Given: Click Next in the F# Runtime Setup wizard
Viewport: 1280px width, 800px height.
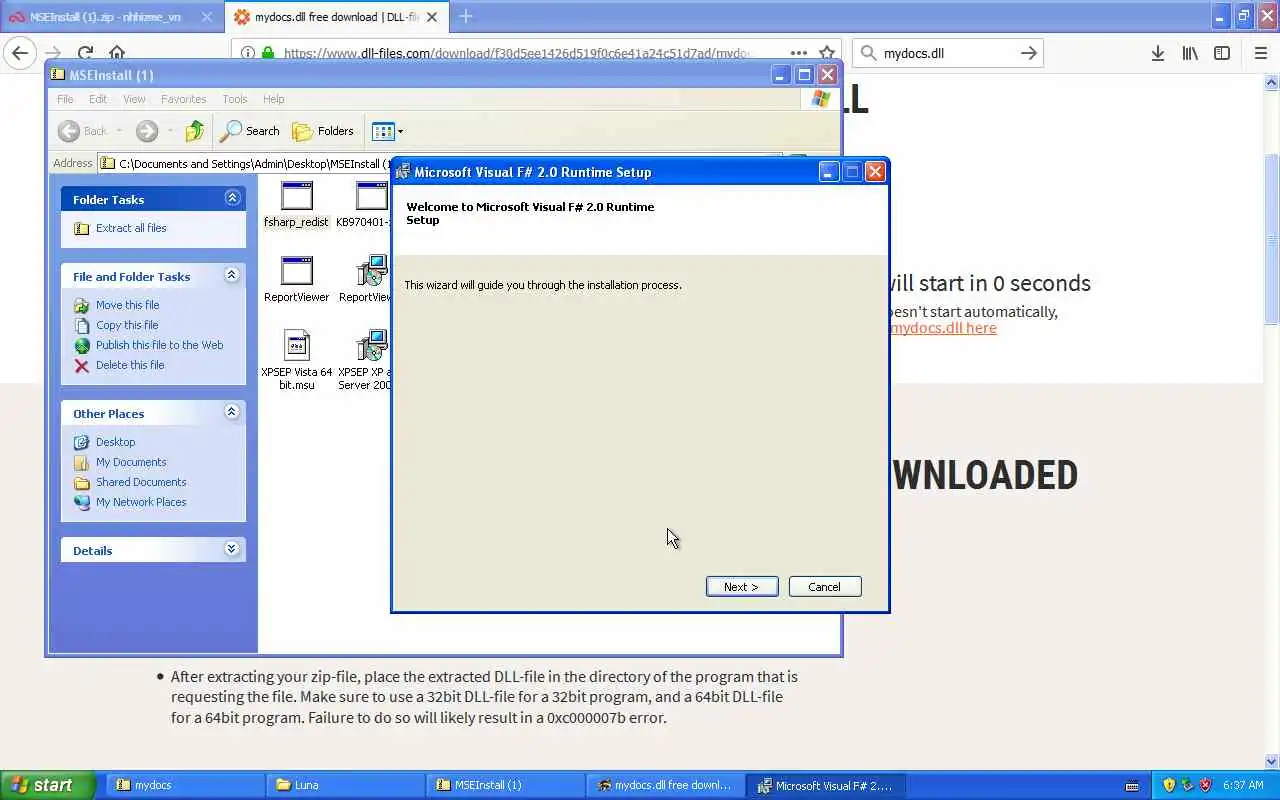Looking at the screenshot, I should tap(741, 587).
